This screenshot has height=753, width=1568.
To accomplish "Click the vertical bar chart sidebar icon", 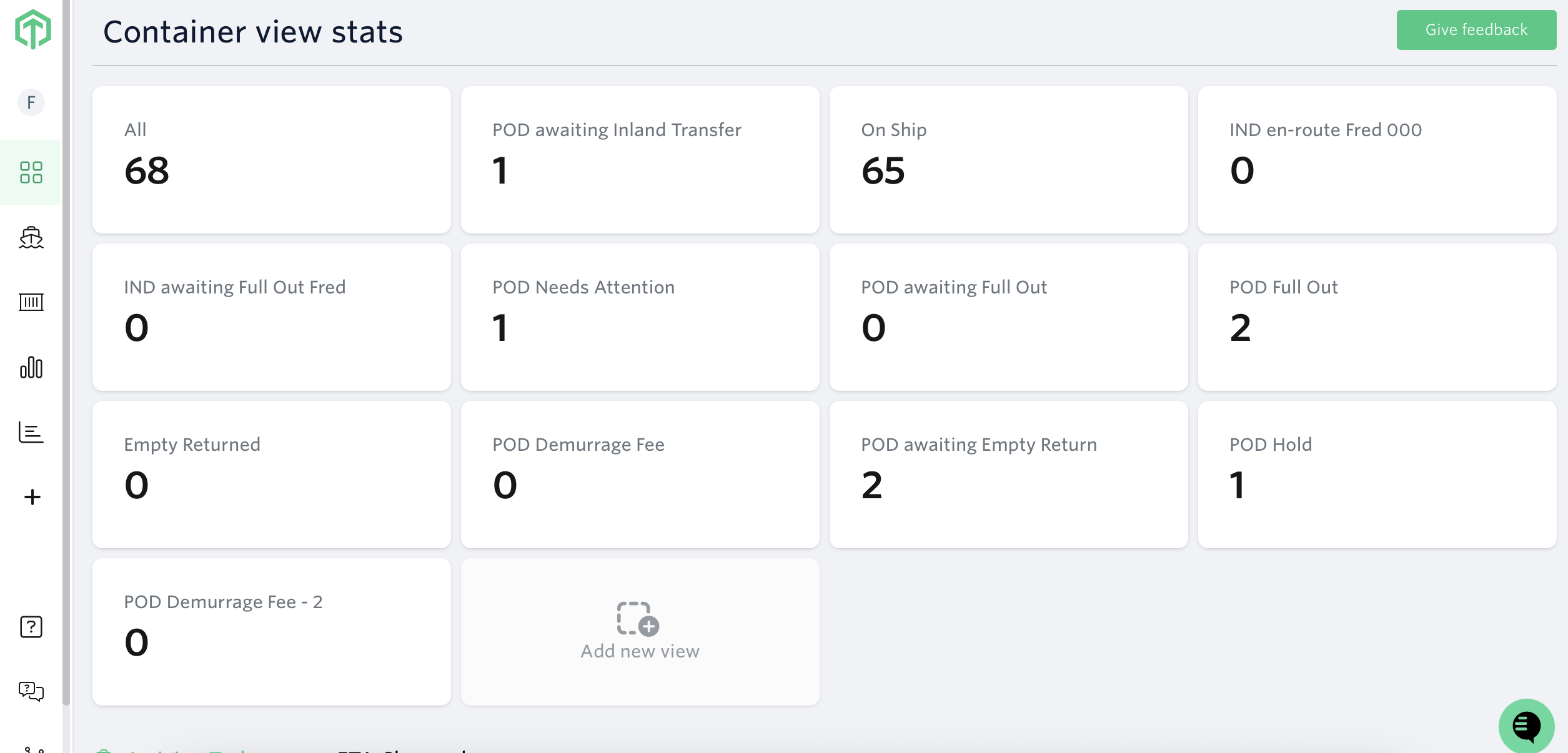I will 31,368.
